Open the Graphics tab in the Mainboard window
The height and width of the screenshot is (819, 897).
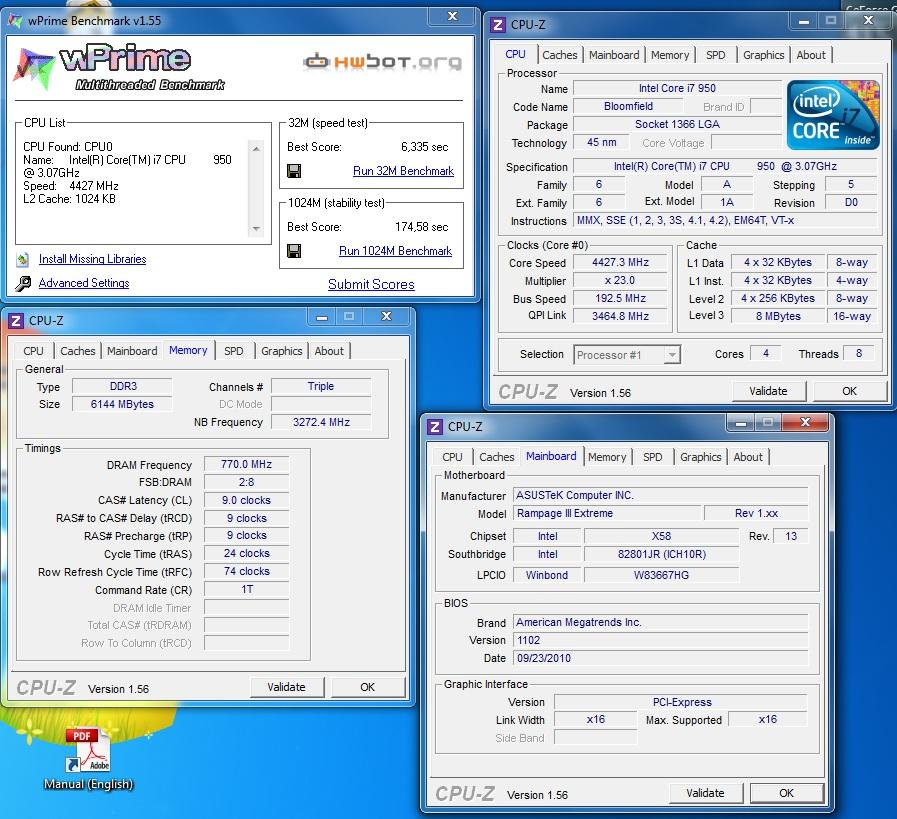tap(700, 457)
